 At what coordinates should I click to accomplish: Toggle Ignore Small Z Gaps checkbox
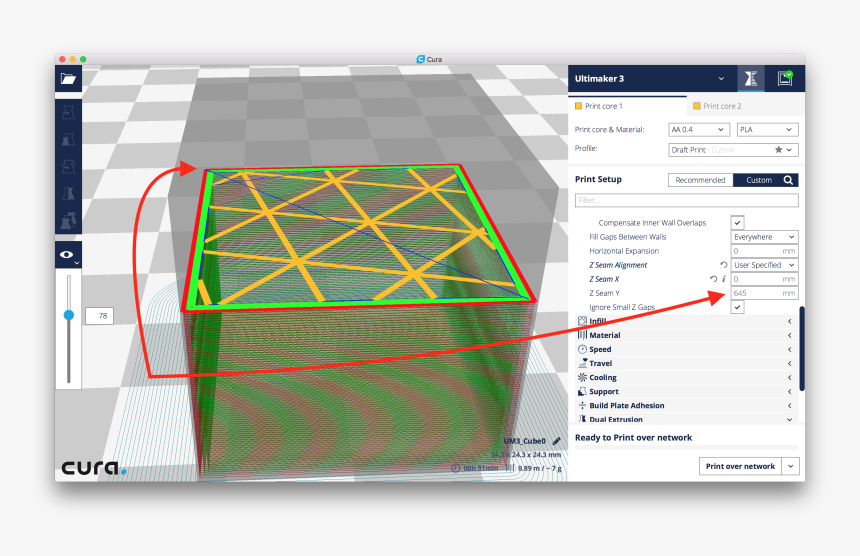tap(737, 307)
